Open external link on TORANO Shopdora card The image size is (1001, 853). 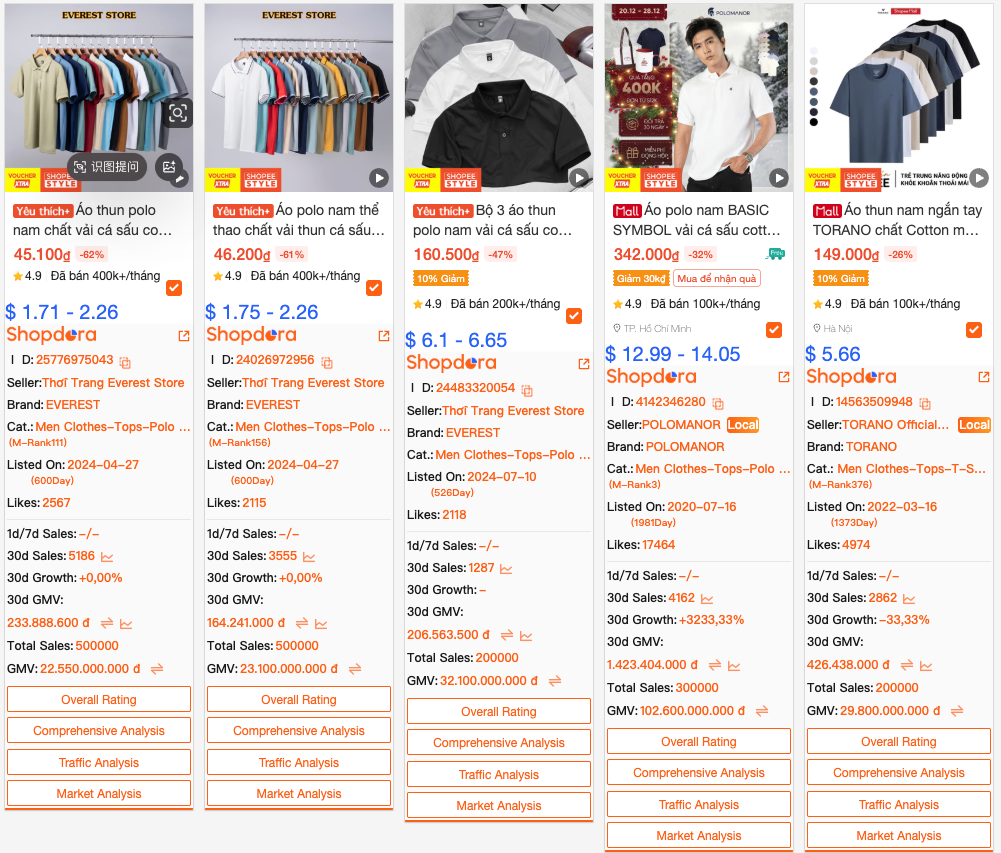tap(984, 377)
